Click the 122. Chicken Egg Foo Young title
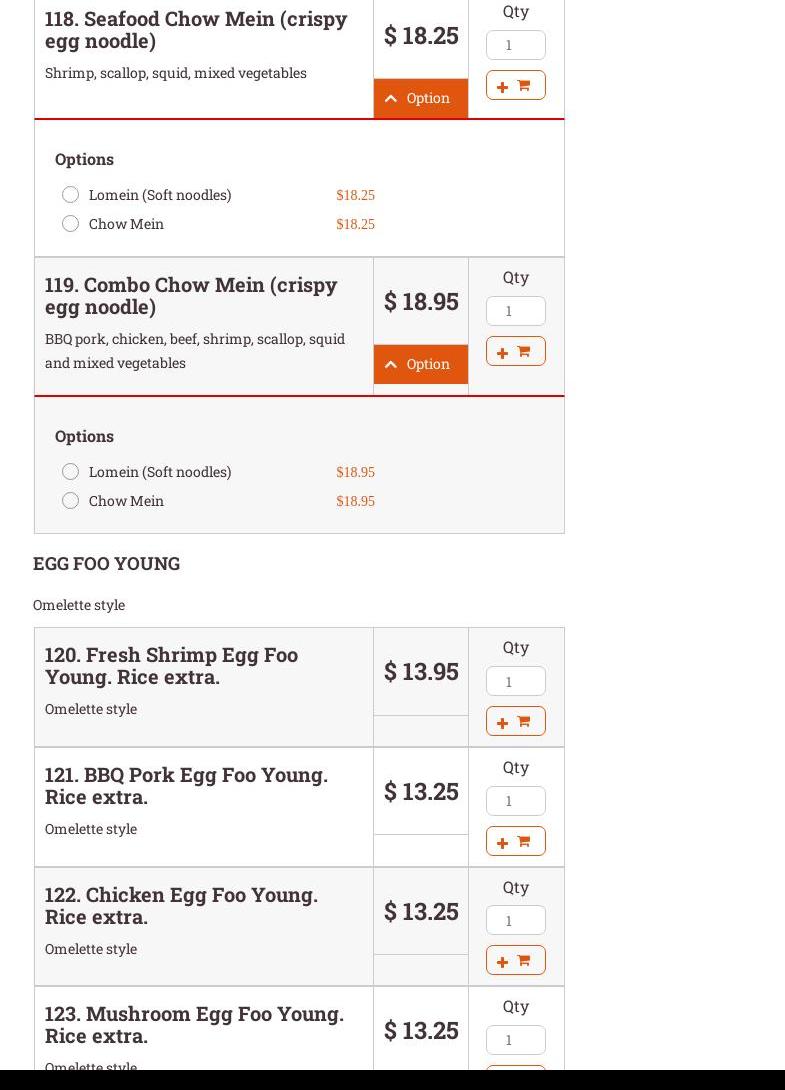The width and height of the screenshot is (785, 1090). coord(181,905)
